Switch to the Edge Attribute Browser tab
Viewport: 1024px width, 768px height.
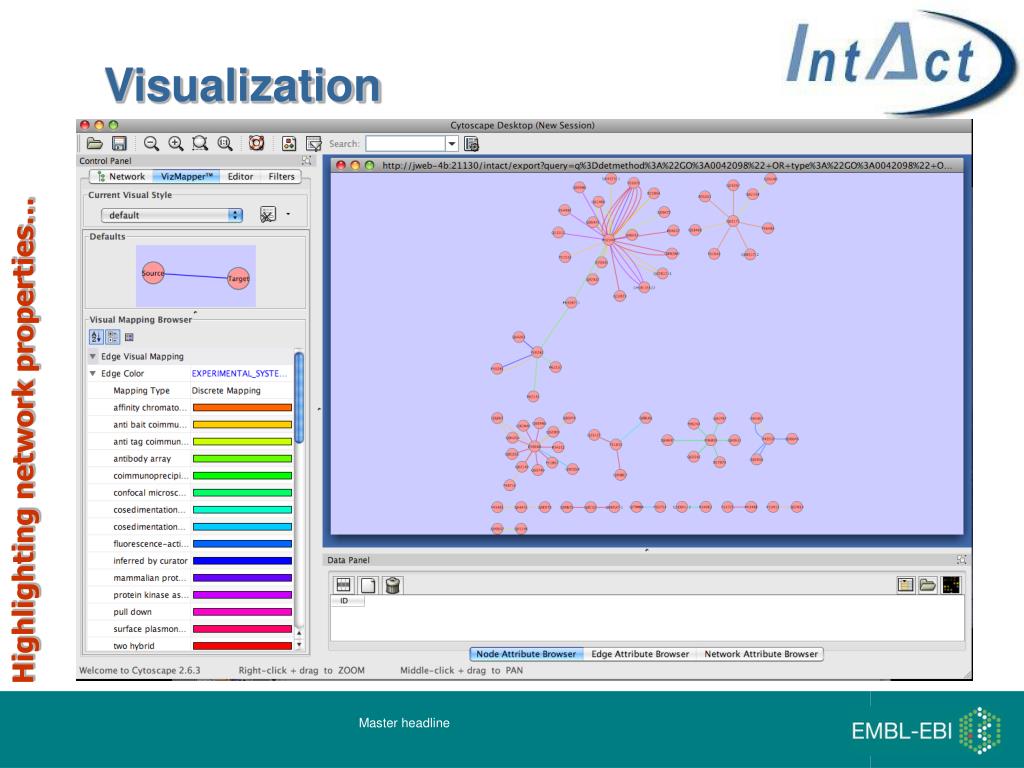click(640, 654)
